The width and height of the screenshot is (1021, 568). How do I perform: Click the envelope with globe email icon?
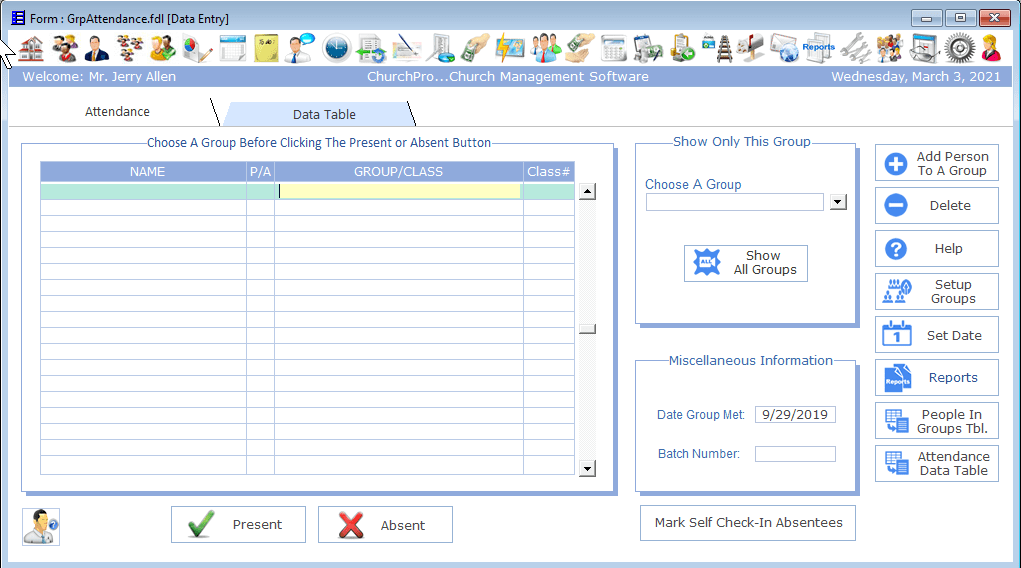click(784, 49)
